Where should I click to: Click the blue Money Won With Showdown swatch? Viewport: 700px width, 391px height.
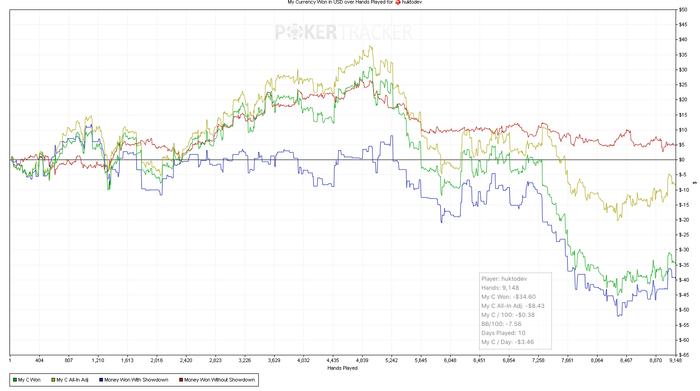pos(101,380)
